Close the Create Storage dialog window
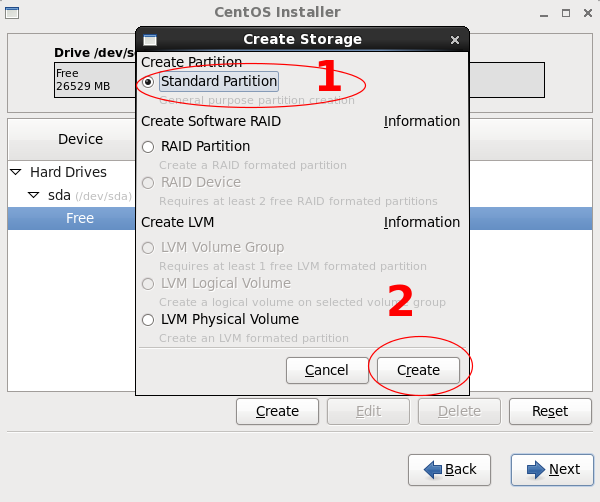Screen dimensions: 600x502 (455, 40)
